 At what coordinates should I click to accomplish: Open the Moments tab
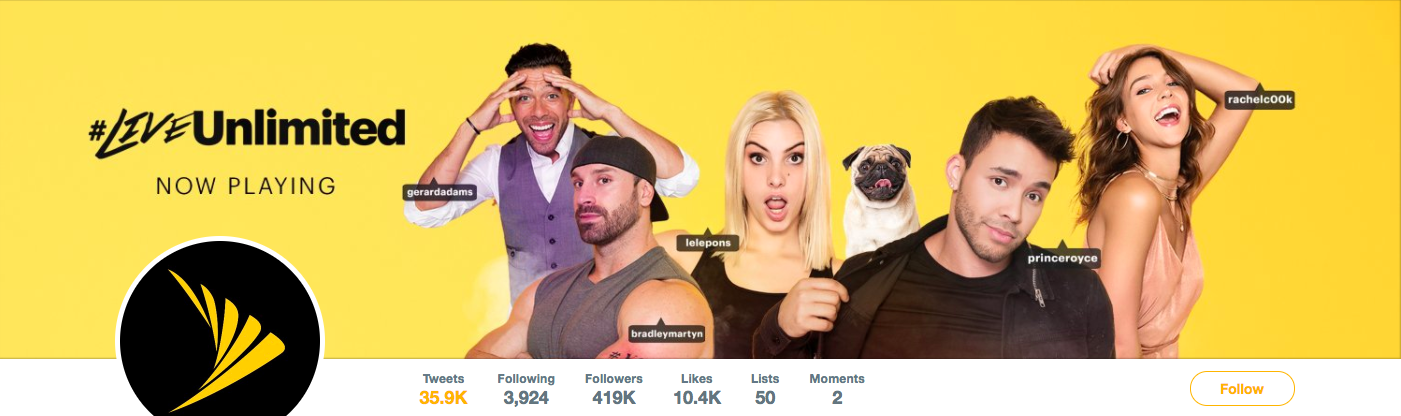pos(837,389)
